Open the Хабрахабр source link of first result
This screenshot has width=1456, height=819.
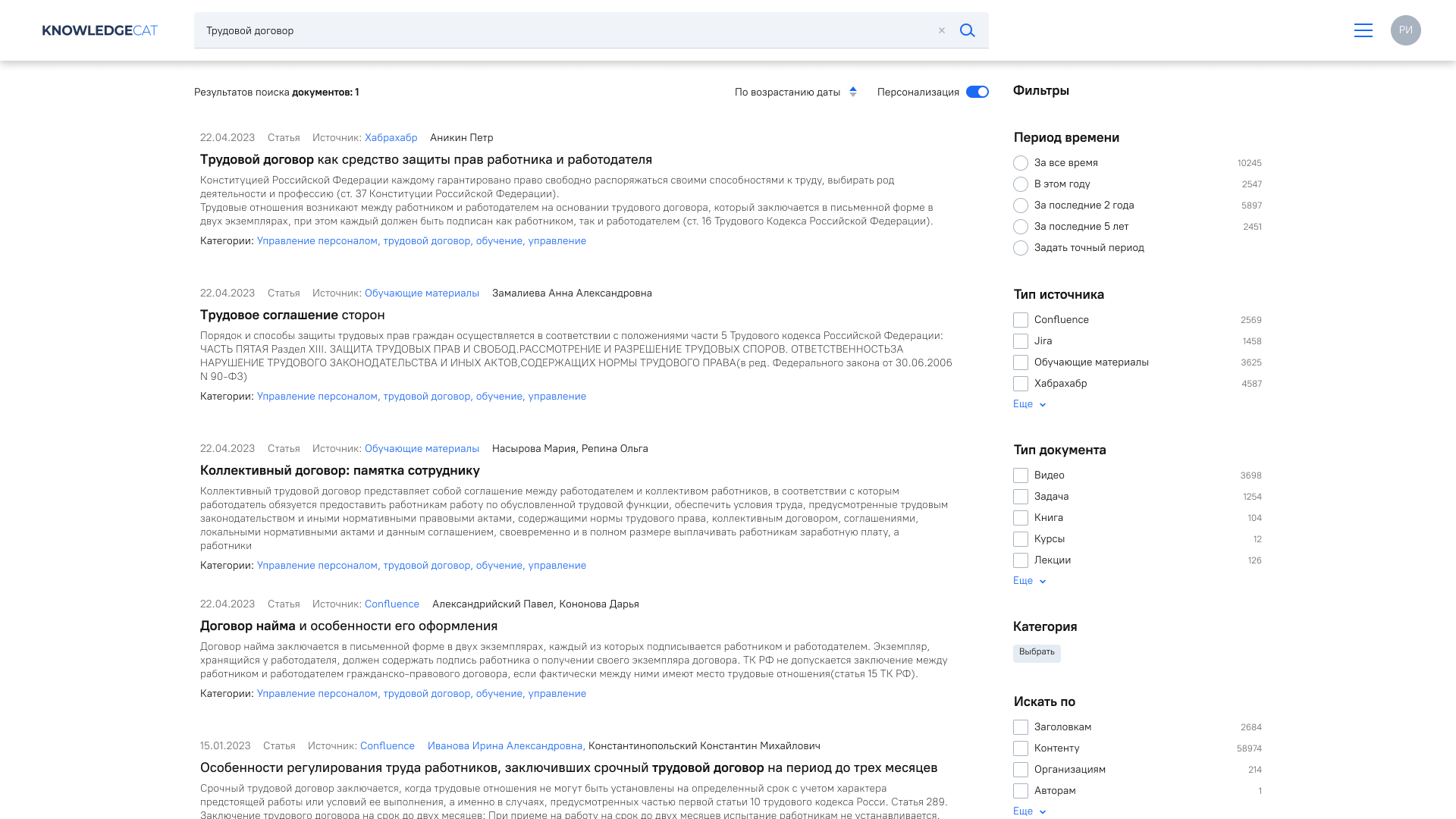click(x=391, y=138)
